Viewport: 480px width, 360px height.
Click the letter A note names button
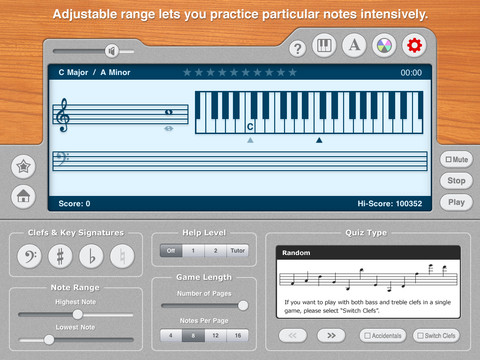tap(354, 45)
